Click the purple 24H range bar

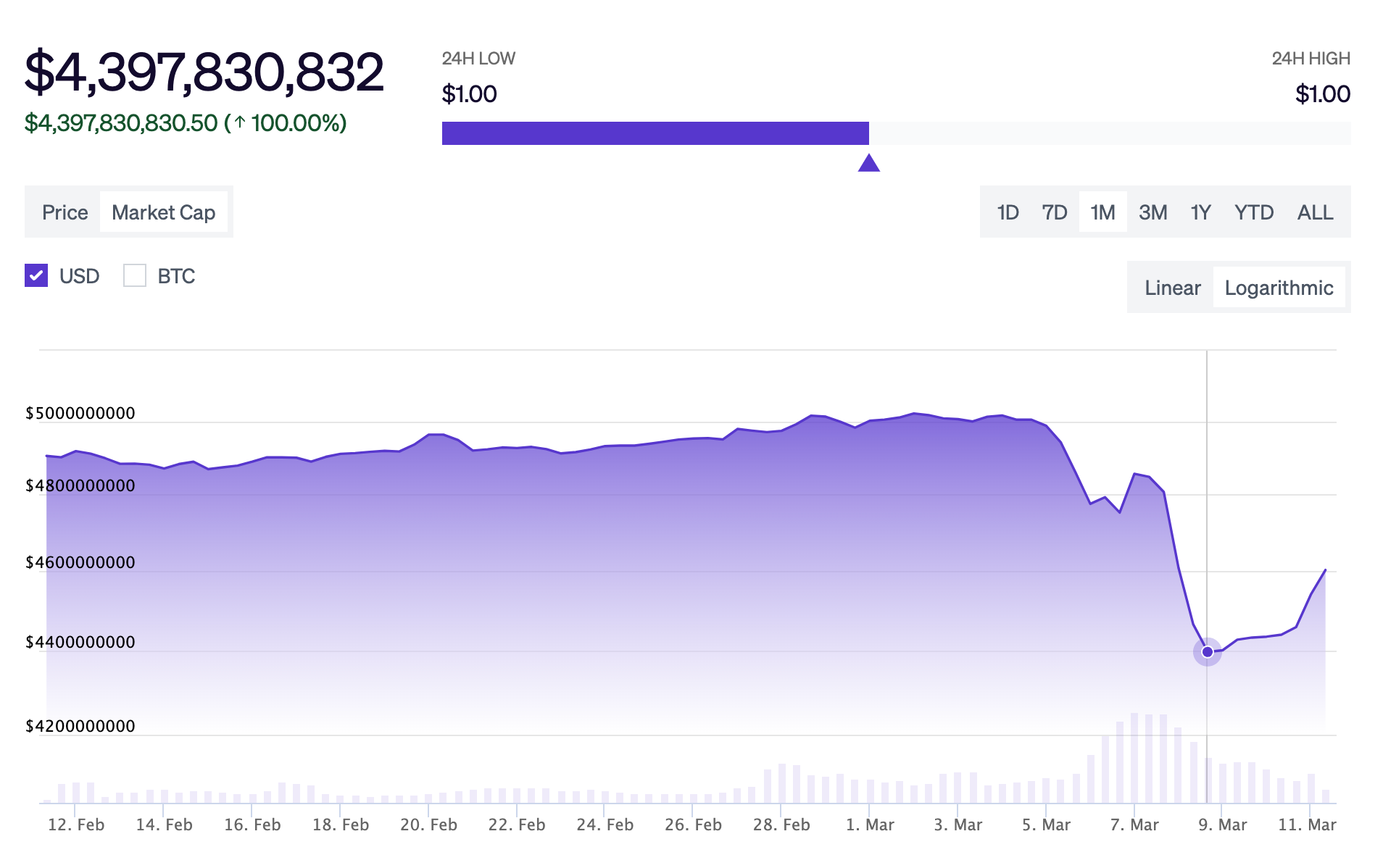[x=655, y=133]
